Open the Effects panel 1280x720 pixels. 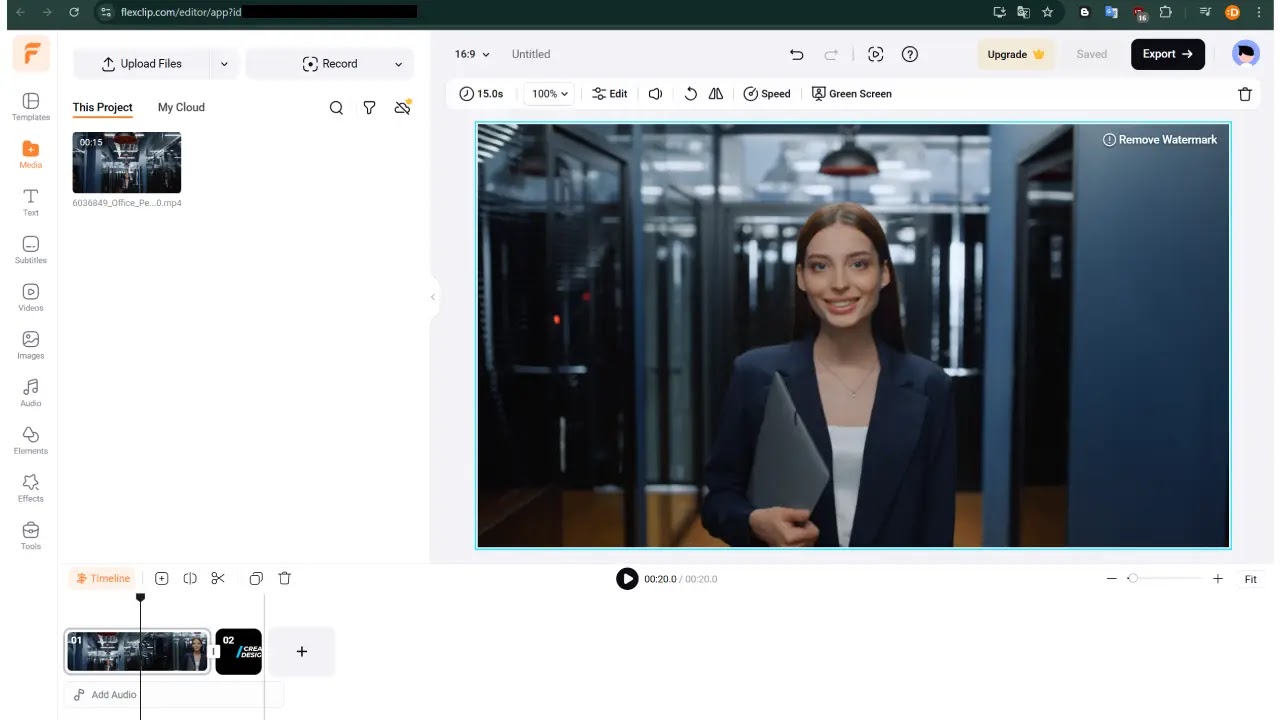[x=31, y=488]
